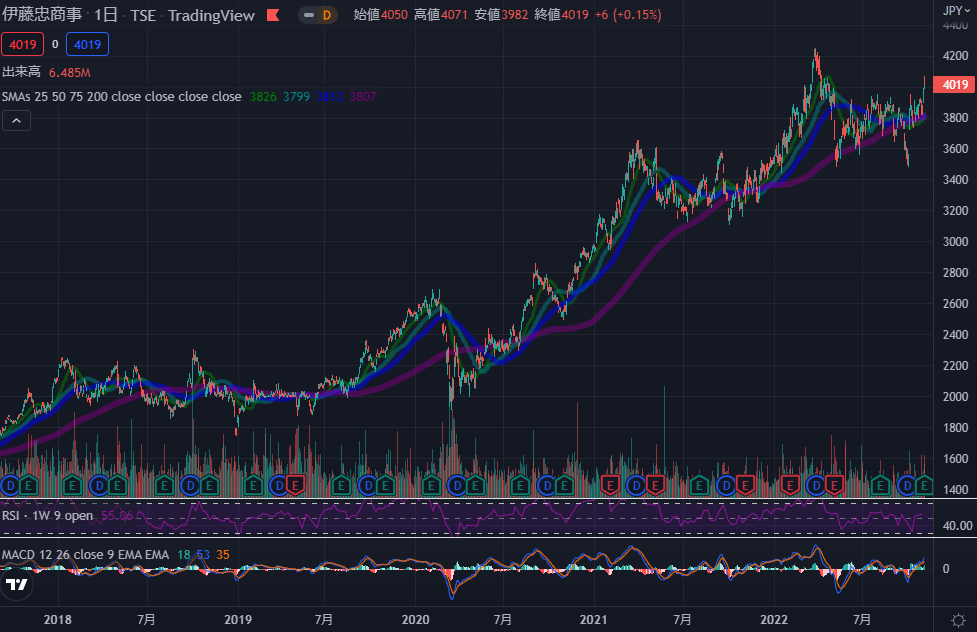
Task: Select the RSI 1W 9 open legend
Action: [48, 515]
